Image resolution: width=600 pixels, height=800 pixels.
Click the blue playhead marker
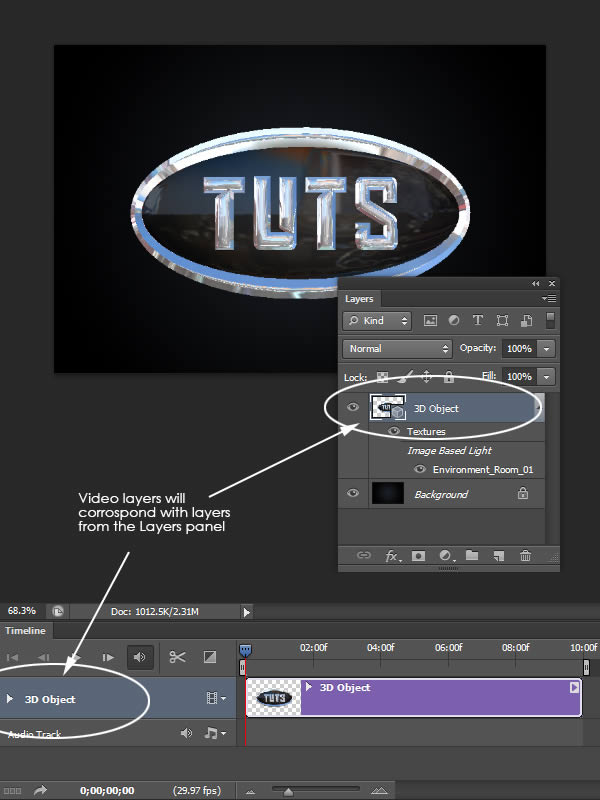click(x=245, y=650)
